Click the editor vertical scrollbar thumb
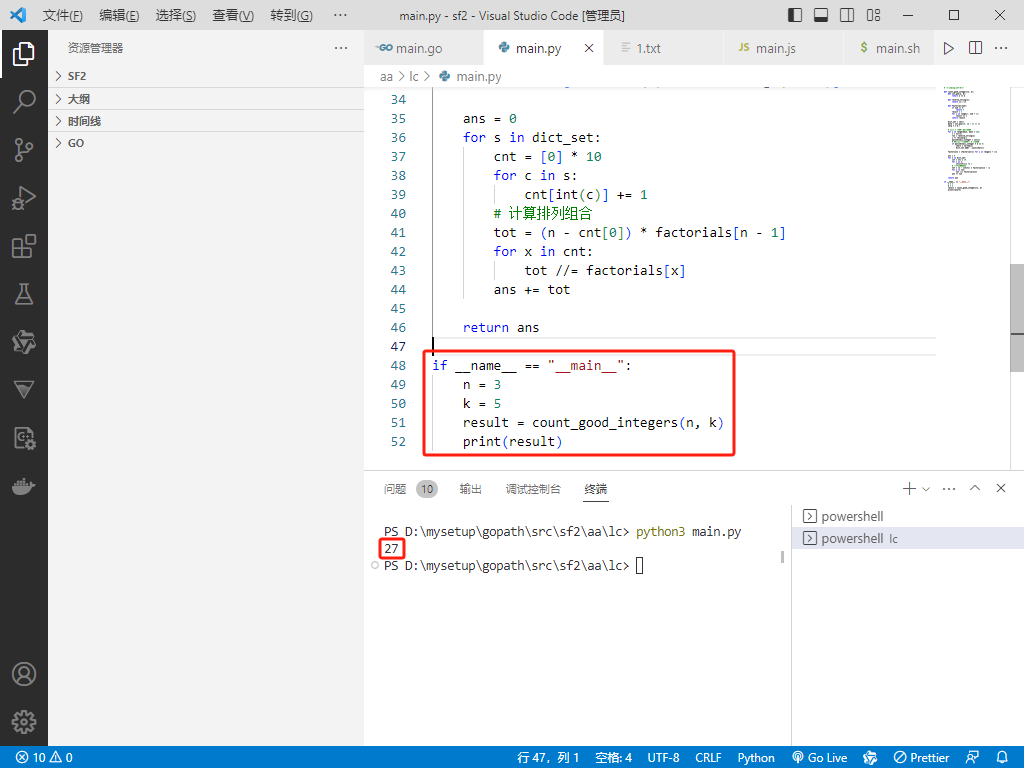Viewport: 1024px width, 768px height. 1017,318
